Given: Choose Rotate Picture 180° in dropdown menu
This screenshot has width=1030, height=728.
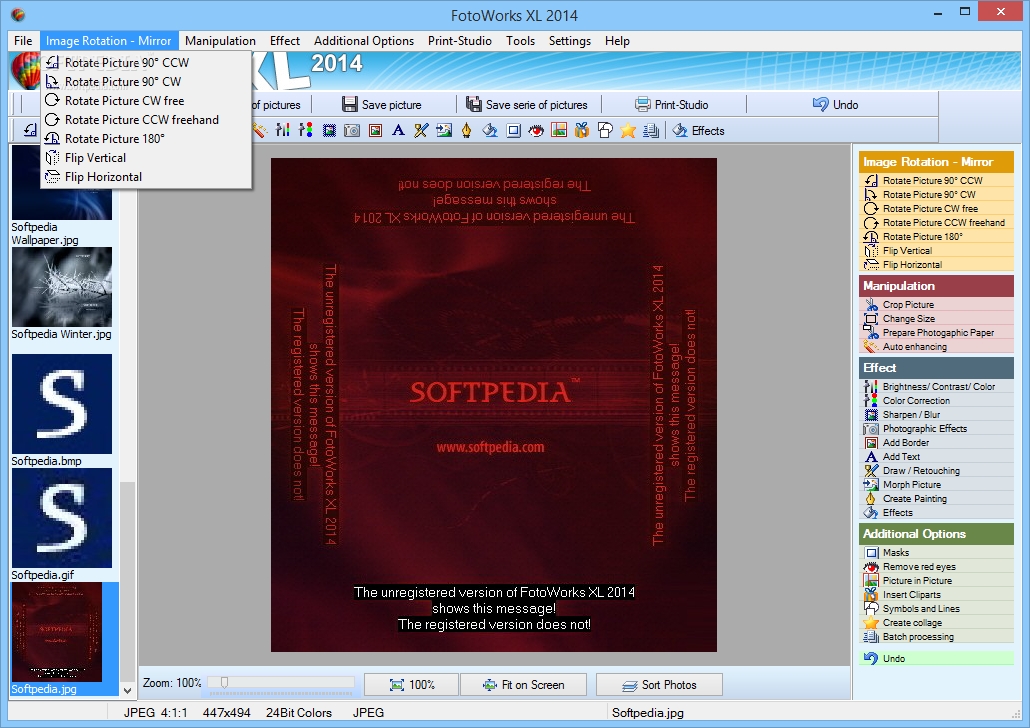Looking at the screenshot, I should coord(146,139).
